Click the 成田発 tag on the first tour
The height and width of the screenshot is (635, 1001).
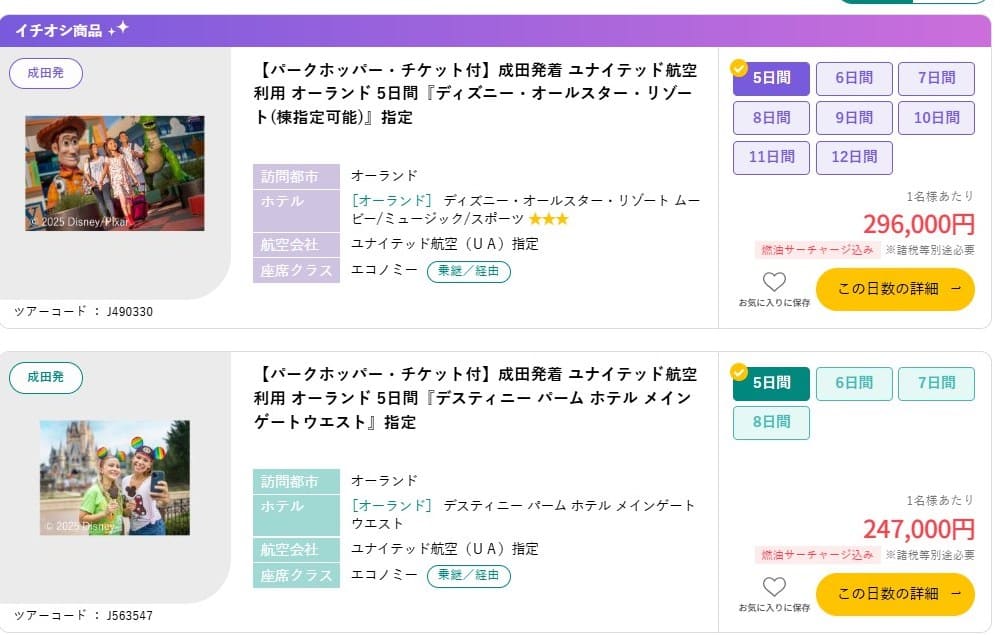[x=45, y=73]
